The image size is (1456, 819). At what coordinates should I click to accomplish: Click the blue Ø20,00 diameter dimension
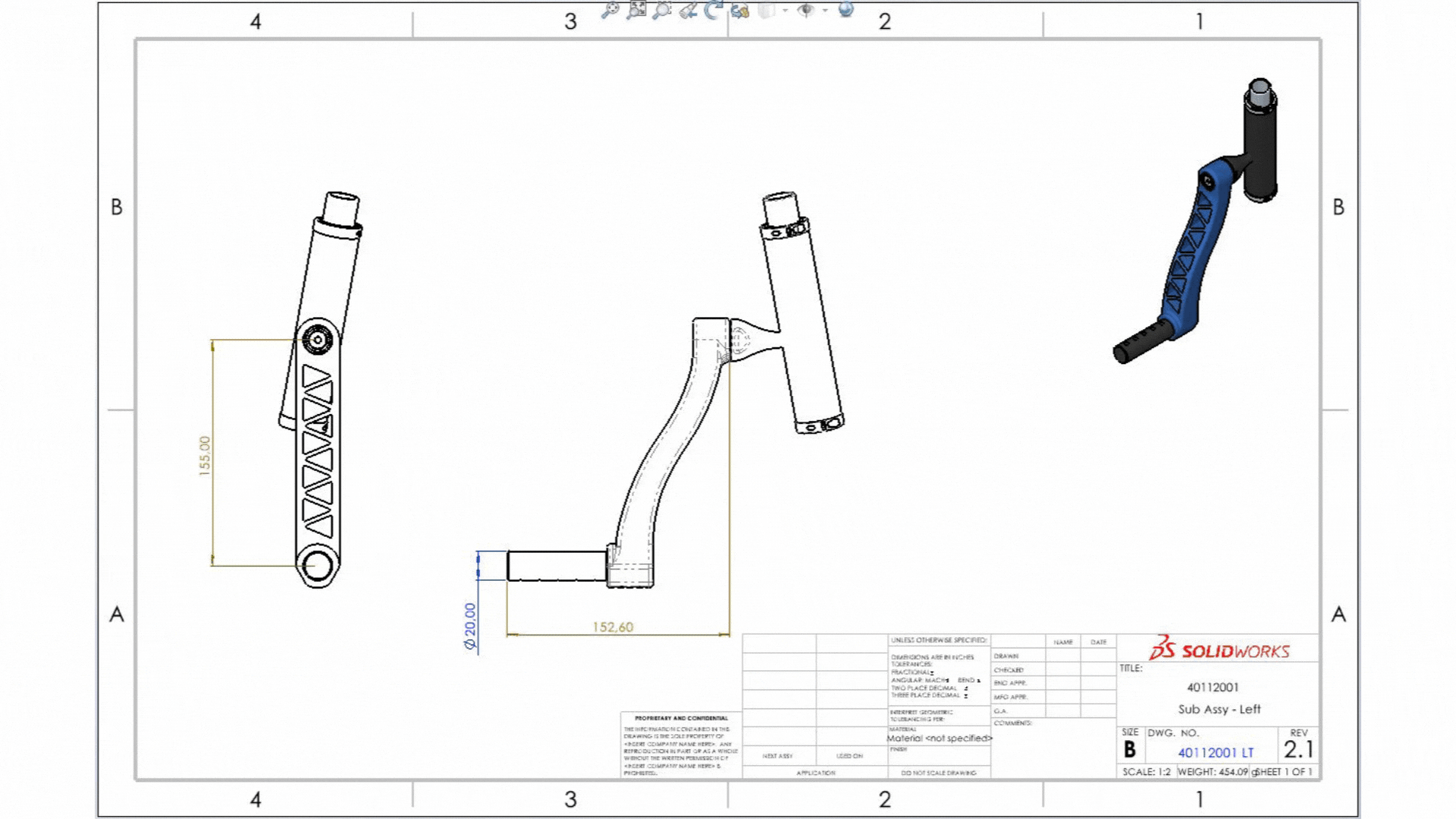point(470,626)
